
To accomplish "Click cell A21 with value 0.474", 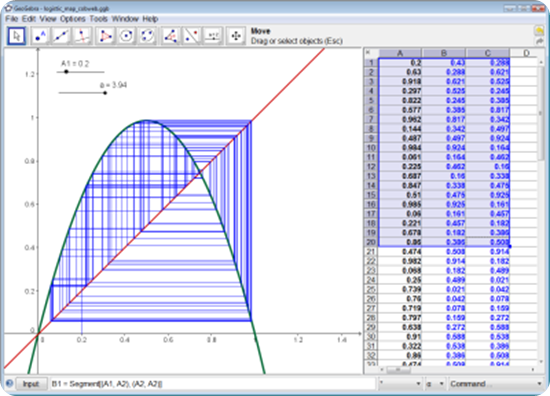I will (400, 251).
